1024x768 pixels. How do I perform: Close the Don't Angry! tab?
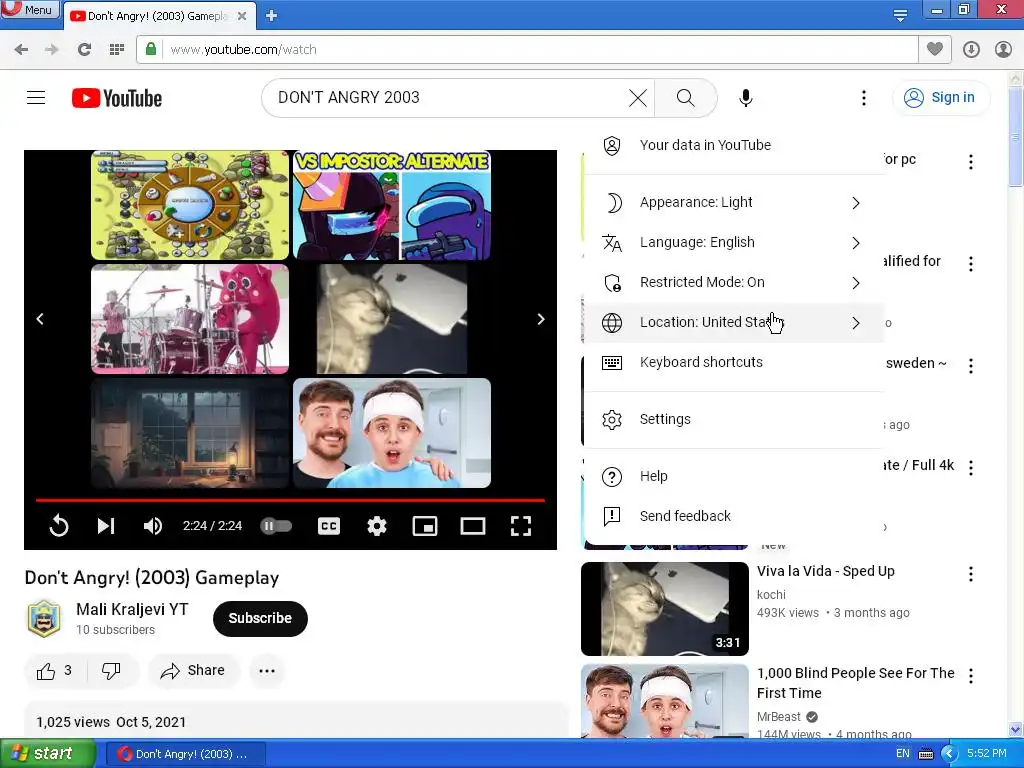tap(242, 16)
